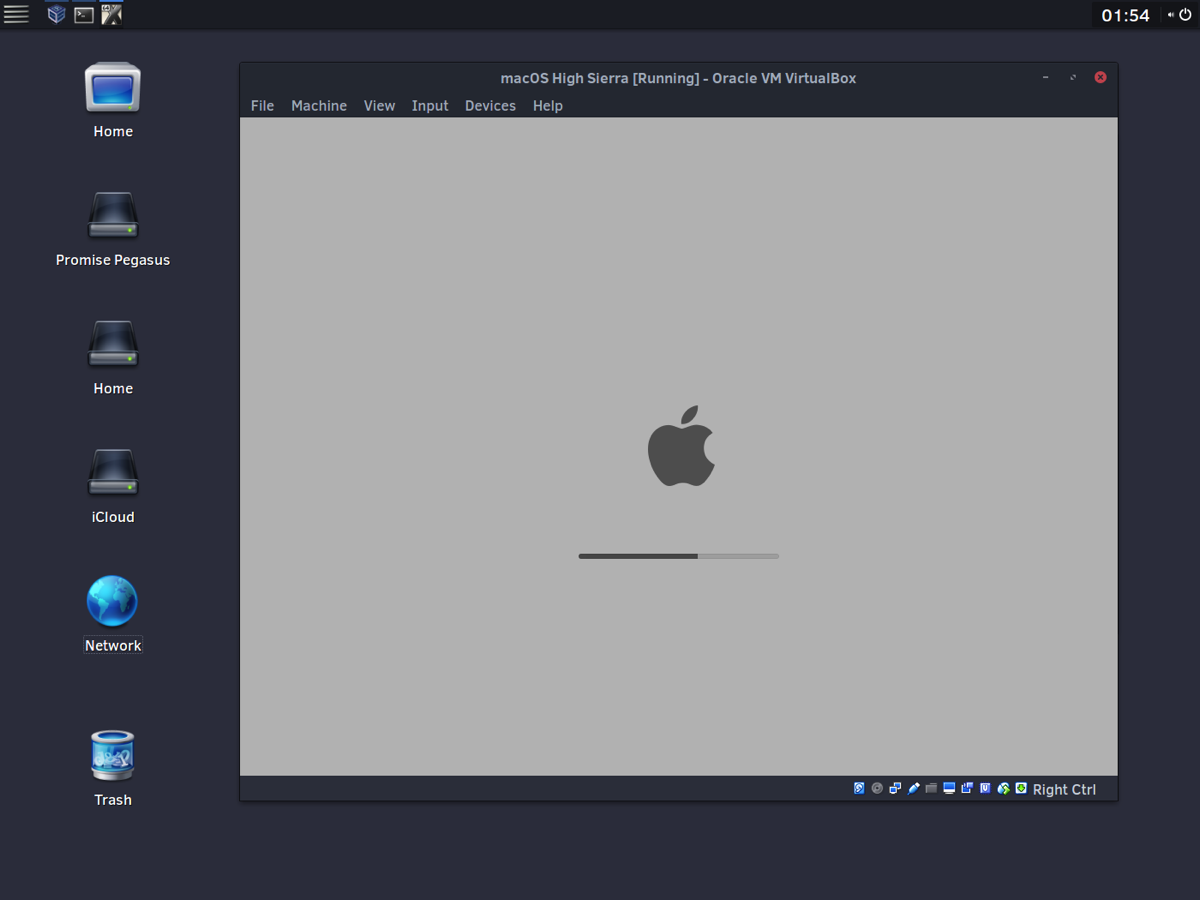Click the 01:54 clock
Image resolution: width=1200 pixels, height=900 pixels.
click(1126, 15)
